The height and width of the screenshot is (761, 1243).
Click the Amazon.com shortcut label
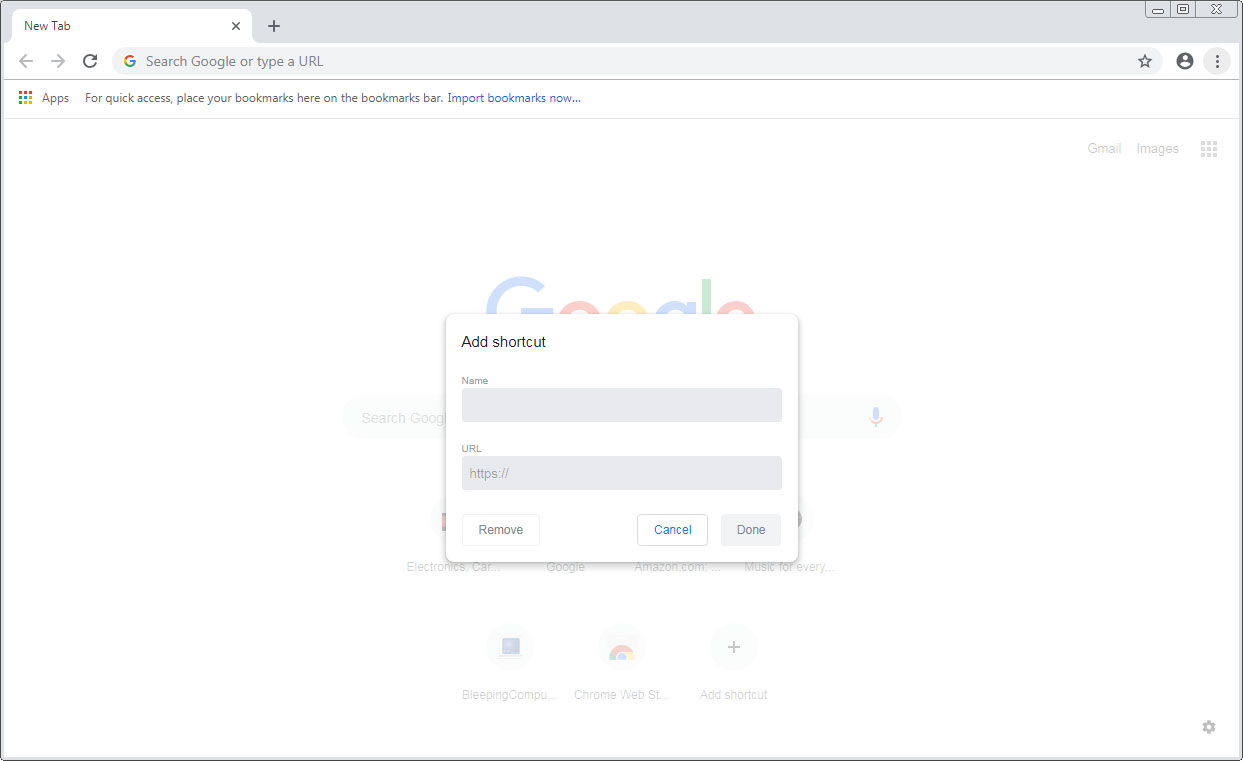(x=677, y=567)
